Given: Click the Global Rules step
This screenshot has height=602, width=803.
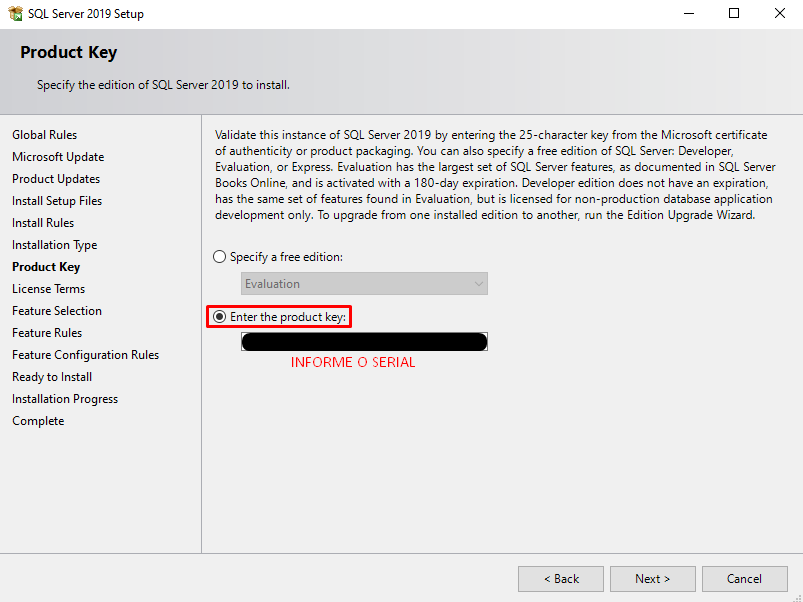Looking at the screenshot, I should pos(45,135).
